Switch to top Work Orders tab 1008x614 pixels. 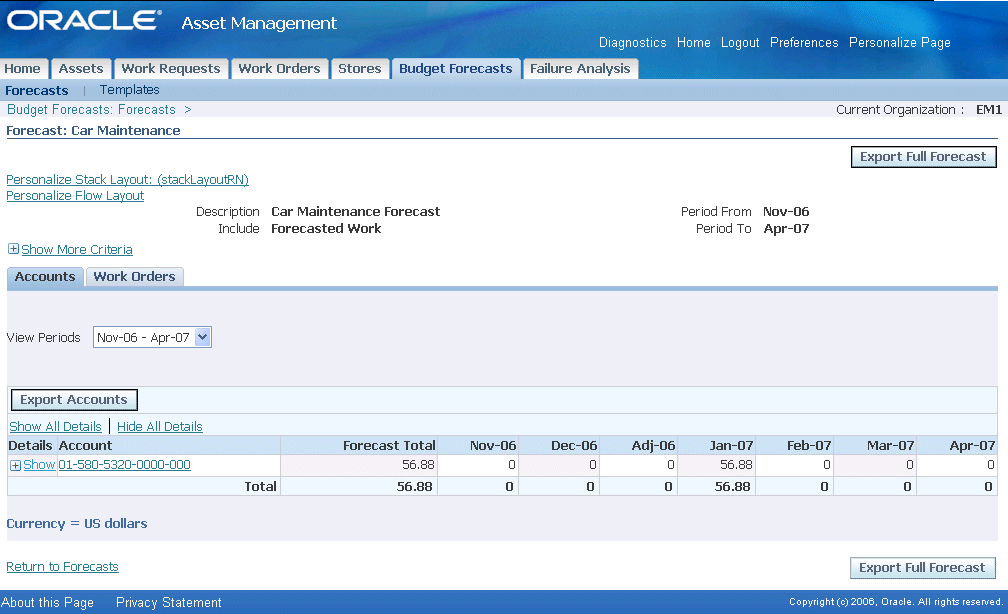coord(280,69)
